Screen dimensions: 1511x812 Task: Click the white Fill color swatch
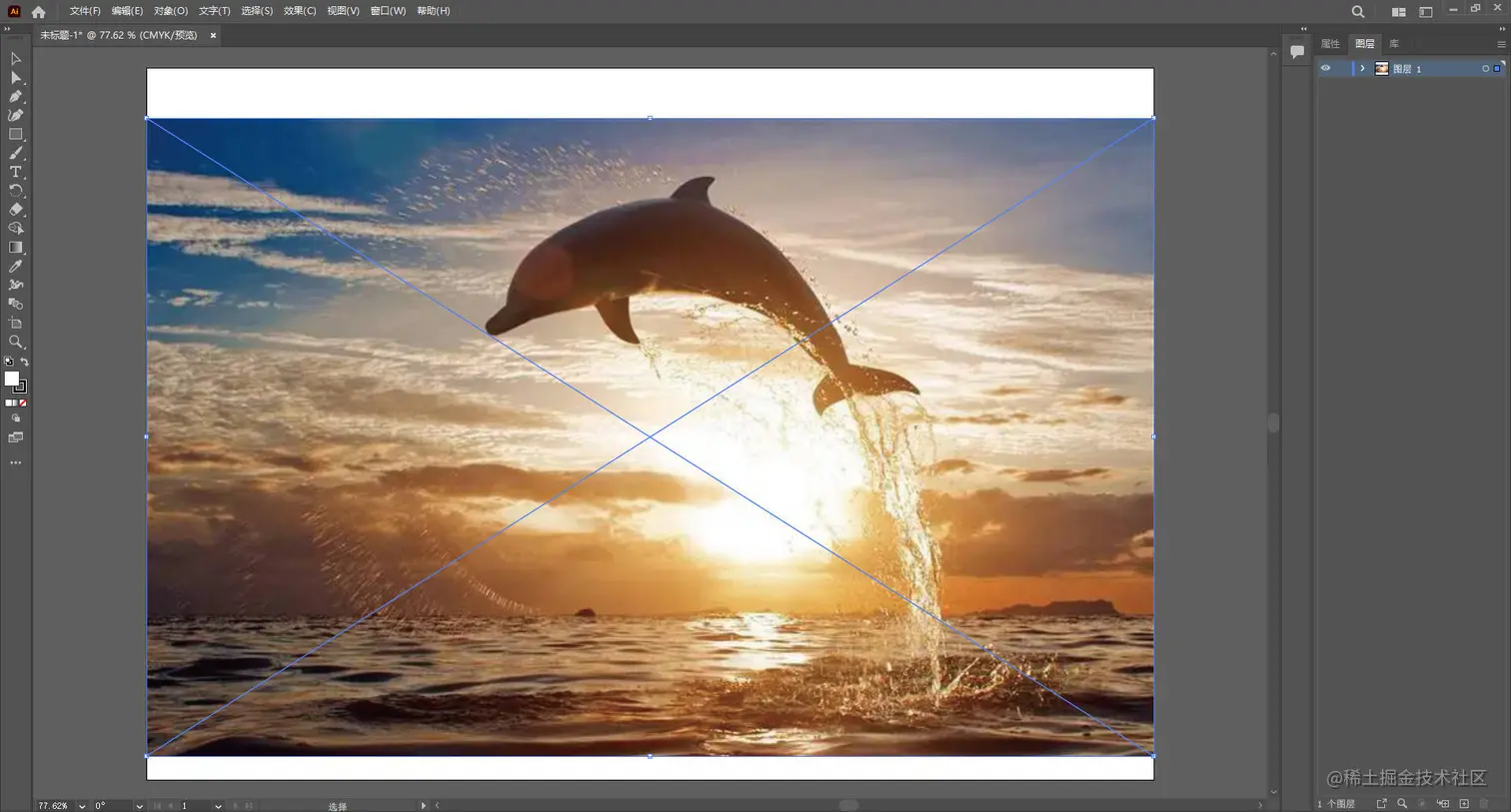tap(12, 379)
